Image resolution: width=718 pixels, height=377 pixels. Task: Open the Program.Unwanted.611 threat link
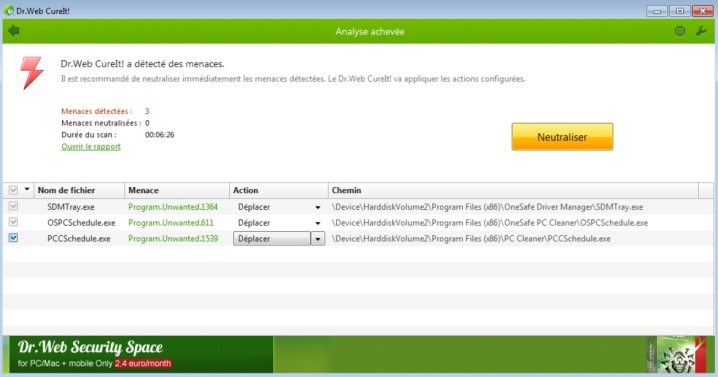coord(170,223)
